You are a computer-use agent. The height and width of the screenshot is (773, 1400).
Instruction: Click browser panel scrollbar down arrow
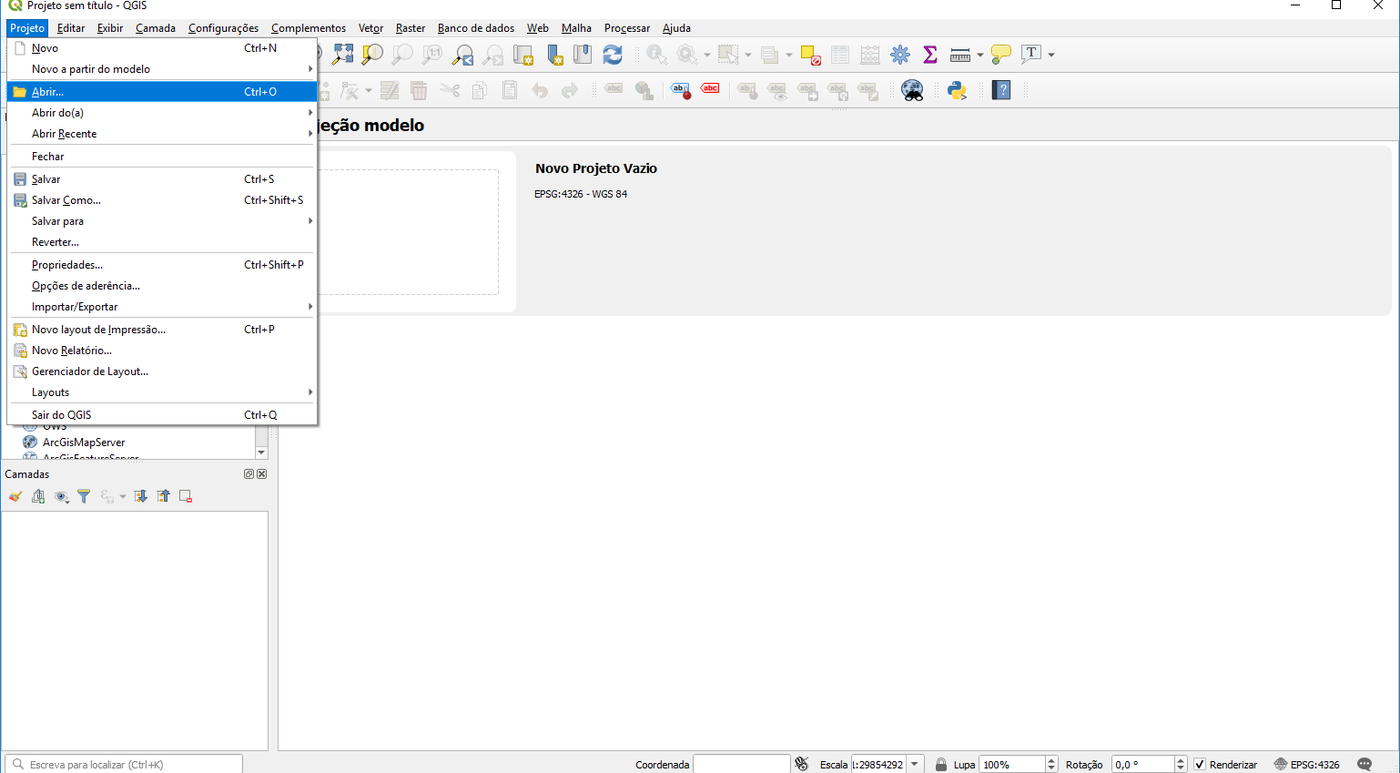click(262, 453)
